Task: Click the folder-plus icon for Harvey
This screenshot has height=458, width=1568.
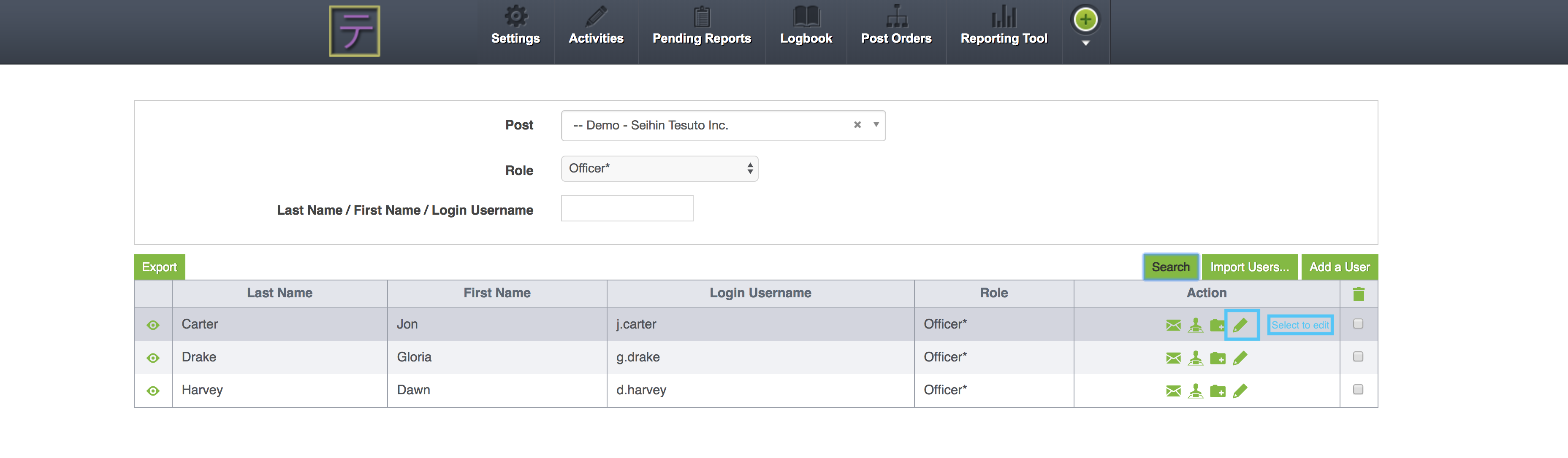Action: [x=1218, y=391]
